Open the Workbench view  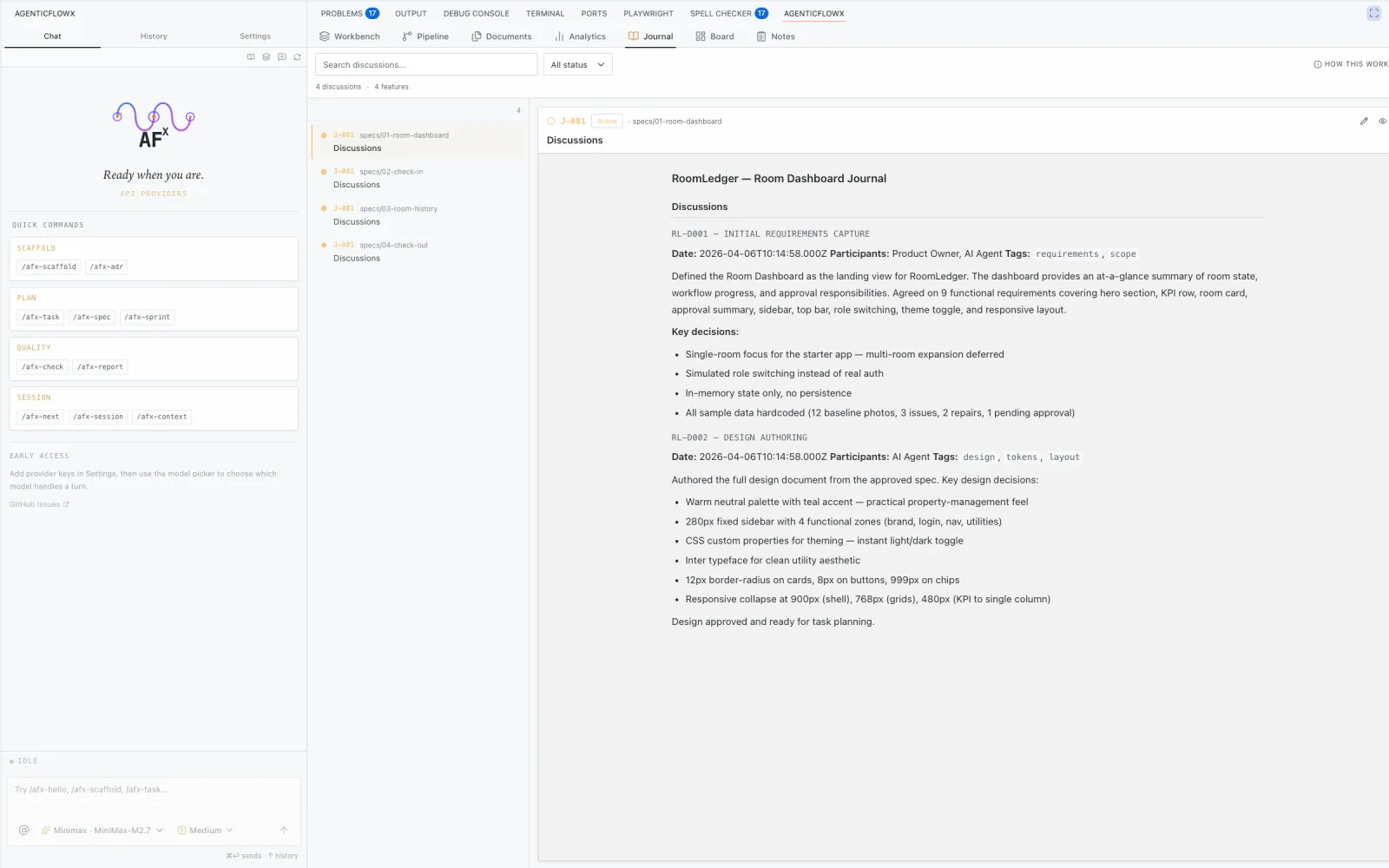350,36
